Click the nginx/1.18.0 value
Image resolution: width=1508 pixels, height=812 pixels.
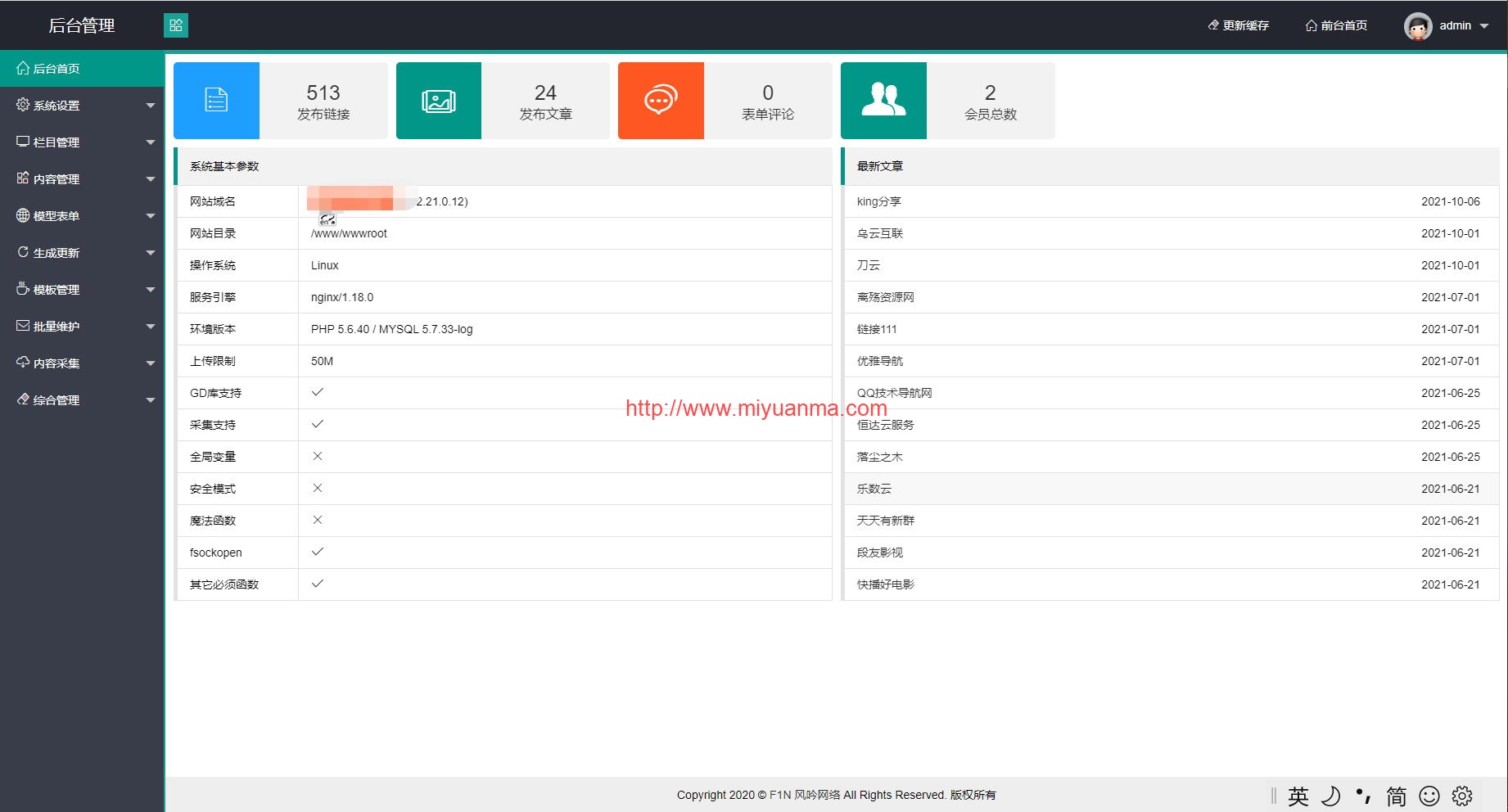[x=342, y=297]
